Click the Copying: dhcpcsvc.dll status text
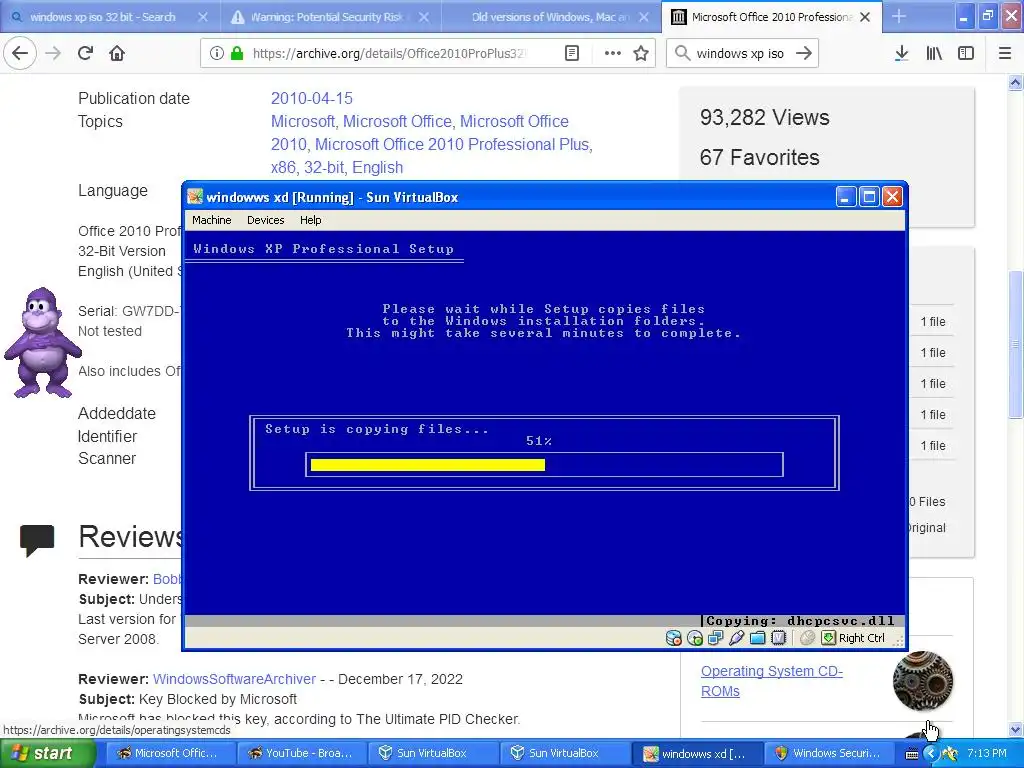The width and height of the screenshot is (1024, 768). pyautogui.click(x=801, y=621)
